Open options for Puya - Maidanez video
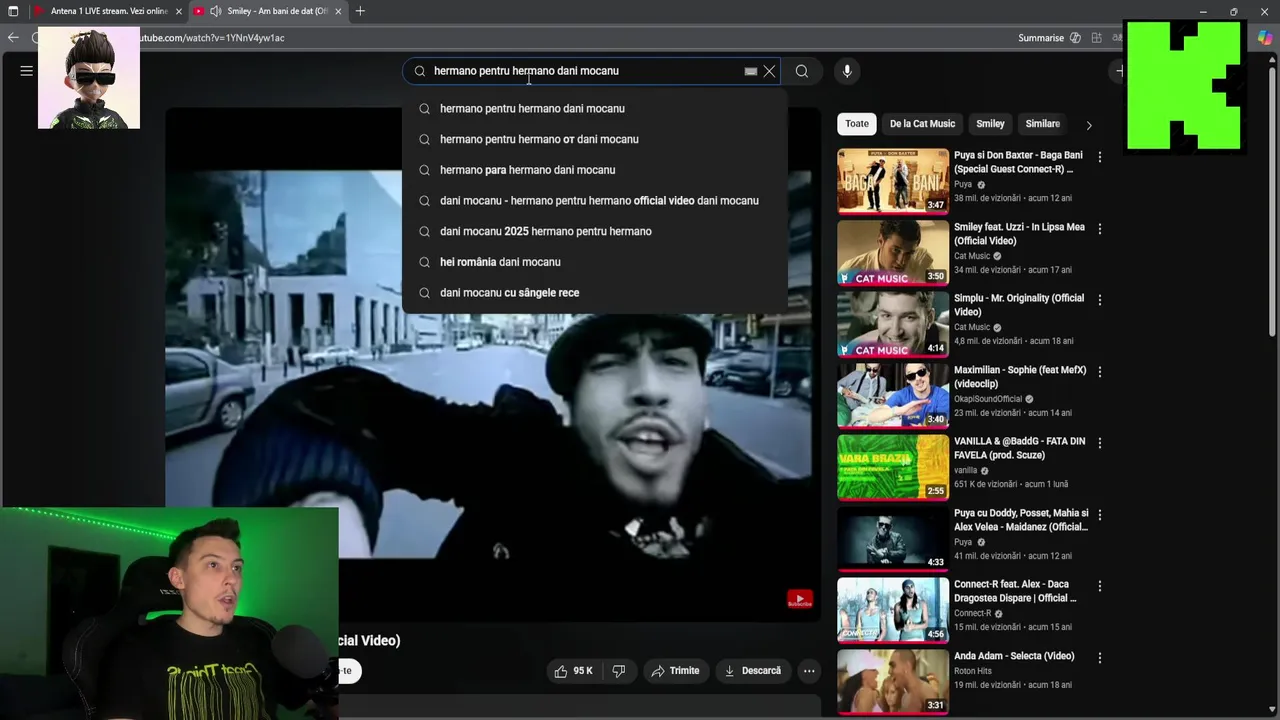Screen dimensions: 1280x720 [1100, 515]
